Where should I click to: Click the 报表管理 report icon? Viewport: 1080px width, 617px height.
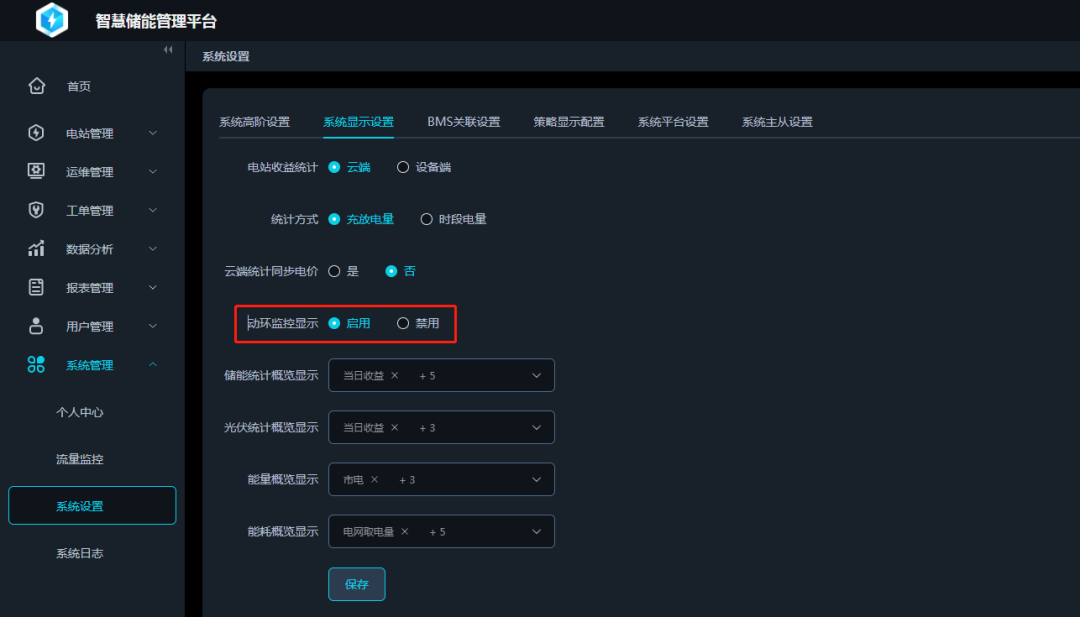[x=36, y=287]
